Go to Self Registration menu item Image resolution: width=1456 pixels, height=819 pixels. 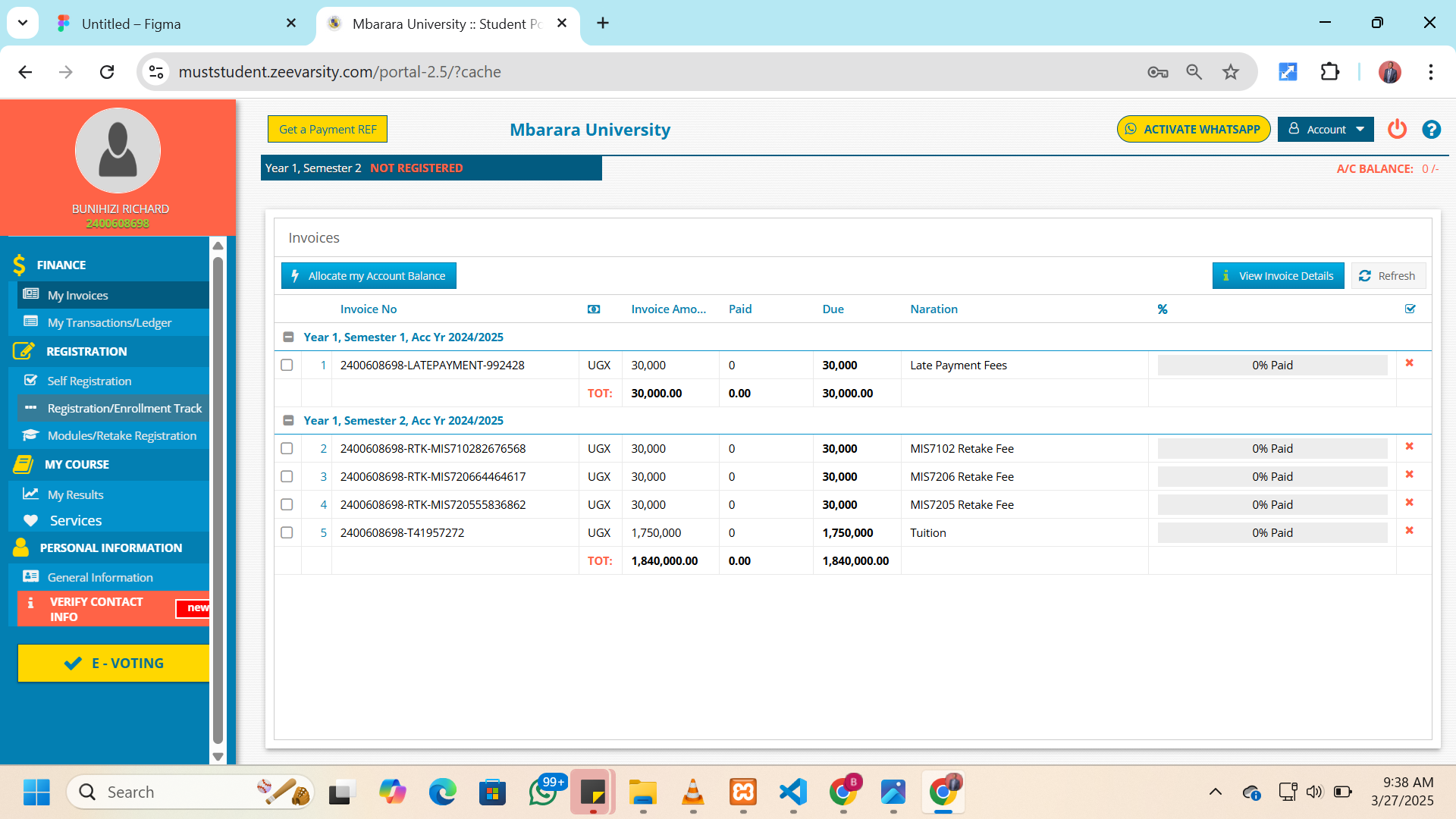tap(89, 381)
